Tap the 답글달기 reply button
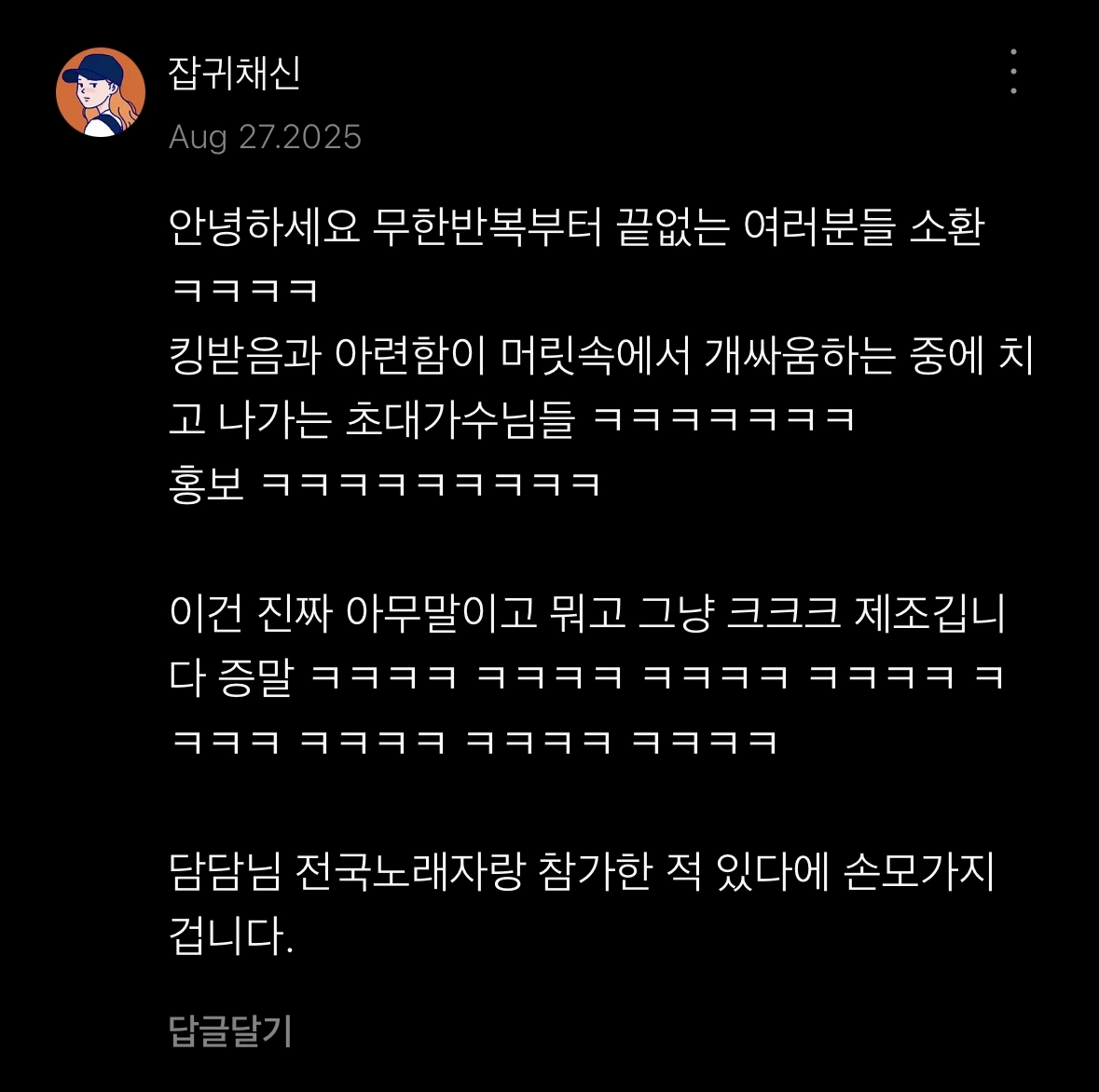 (x=230, y=1031)
